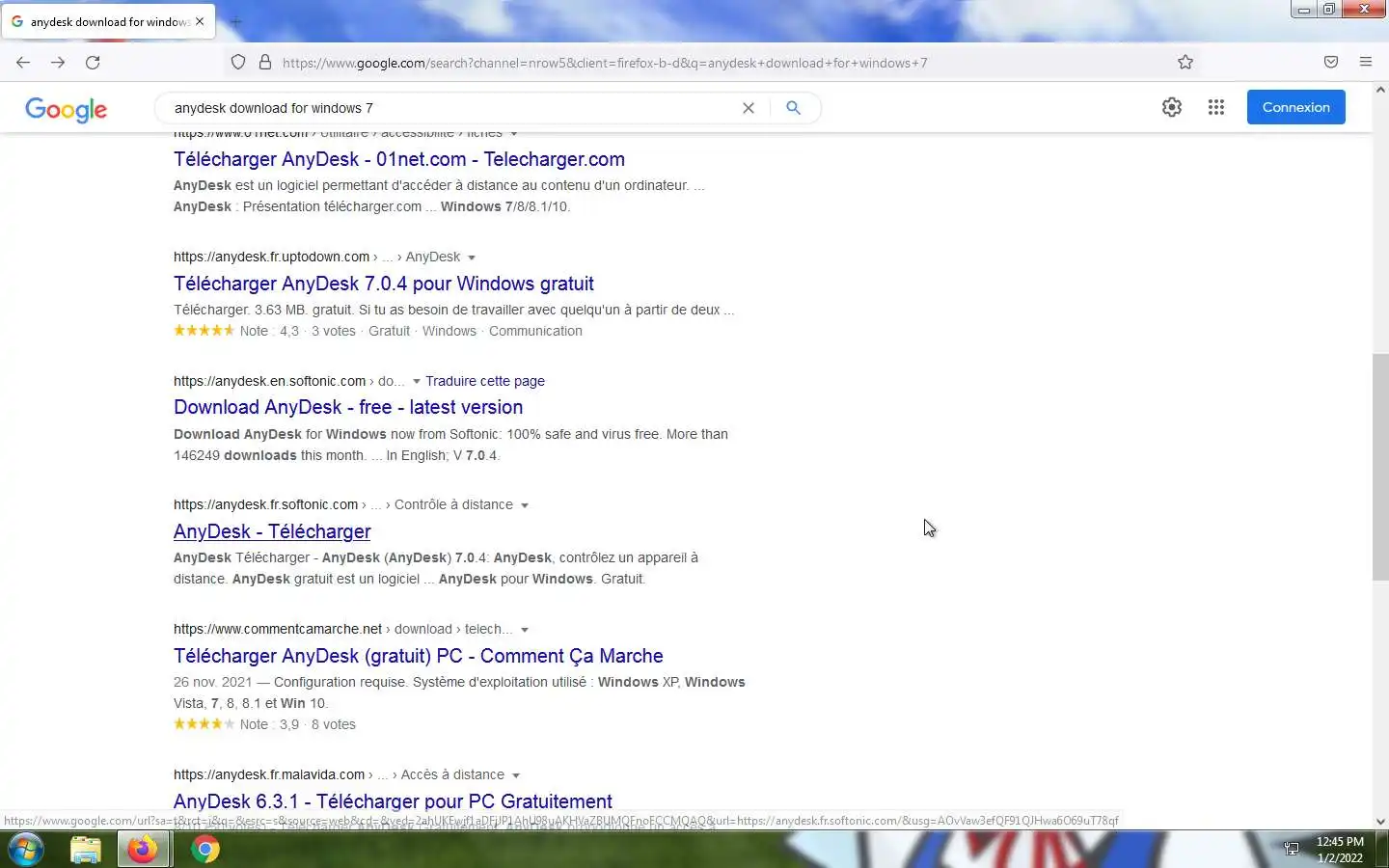This screenshot has height=868, width=1389.
Task: View site security padlock info
Action: coord(265,63)
